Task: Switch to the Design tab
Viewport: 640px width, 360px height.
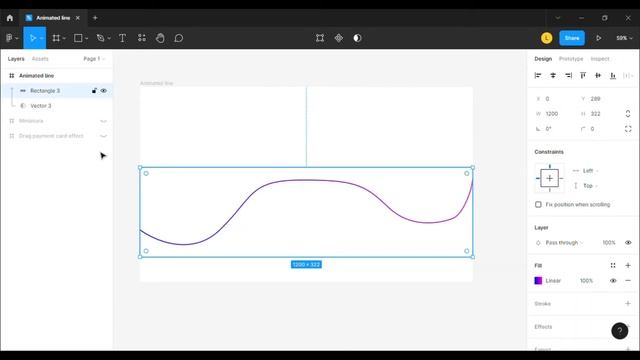Action: point(543,59)
